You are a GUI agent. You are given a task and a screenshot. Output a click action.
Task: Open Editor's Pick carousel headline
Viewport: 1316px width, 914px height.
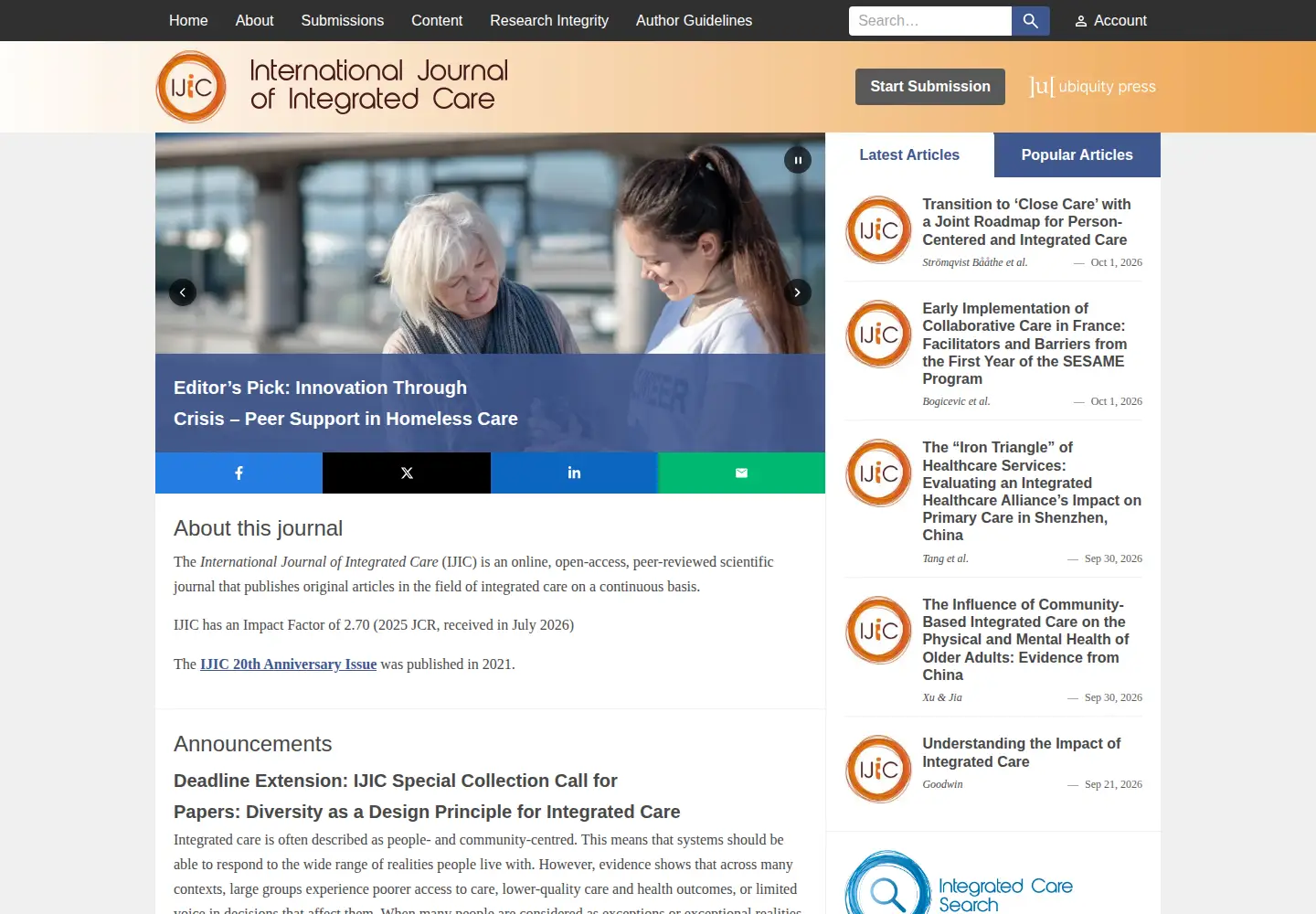[345, 403]
